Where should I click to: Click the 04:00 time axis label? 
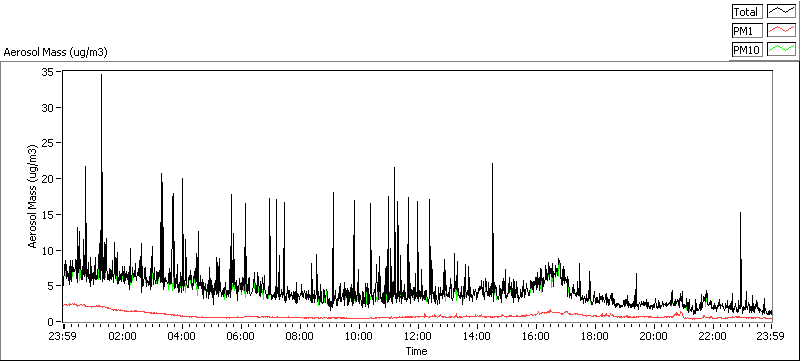point(182,337)
